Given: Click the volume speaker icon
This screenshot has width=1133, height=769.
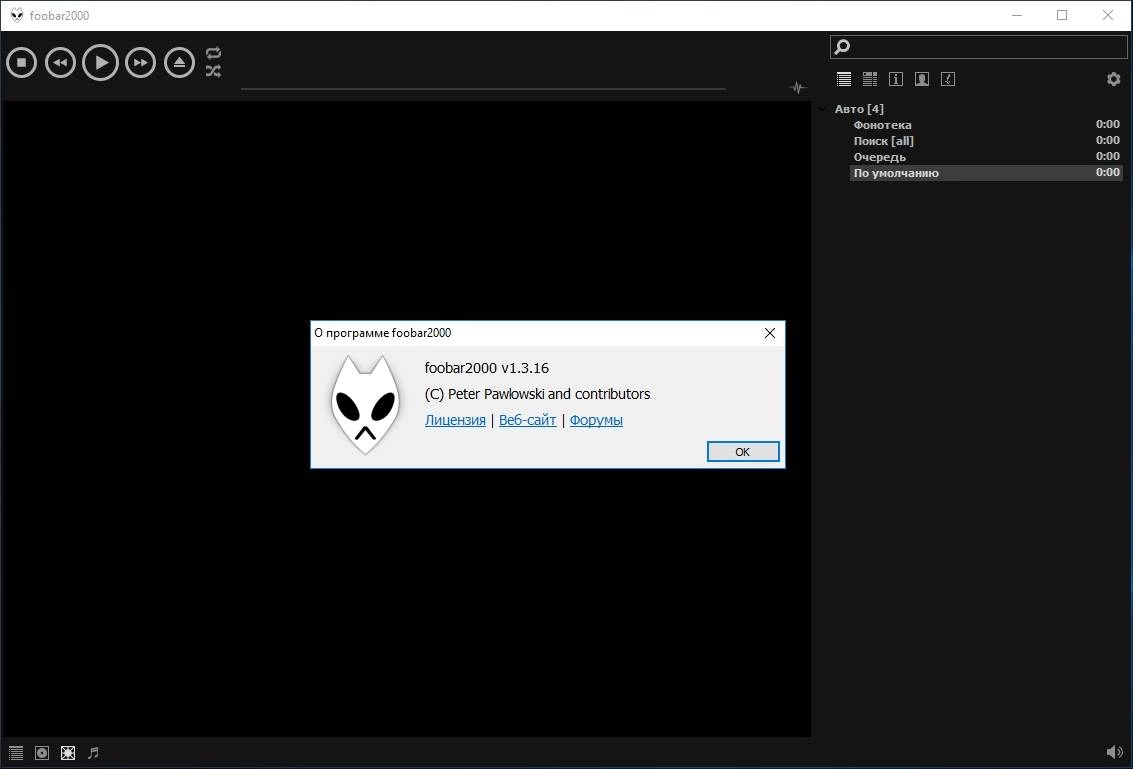Looking at the screenshot, I should 1114,753.
